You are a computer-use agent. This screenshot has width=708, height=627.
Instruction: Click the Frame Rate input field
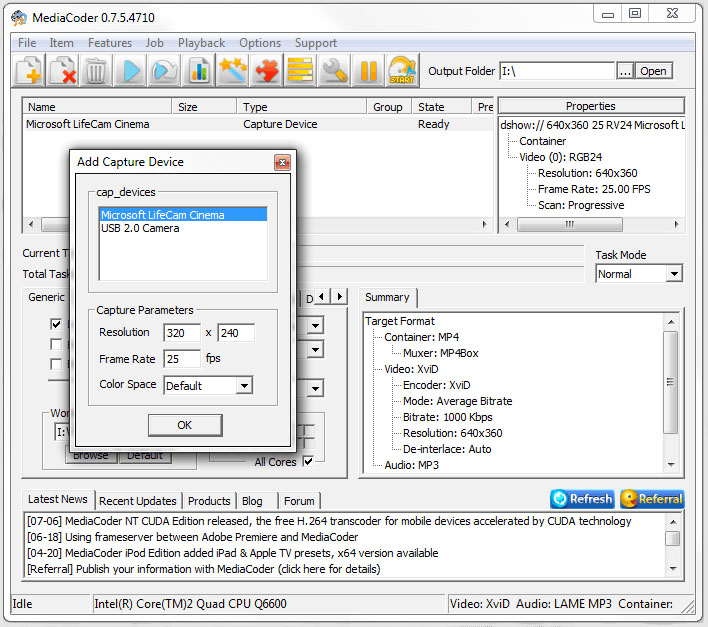pos(181,359)
